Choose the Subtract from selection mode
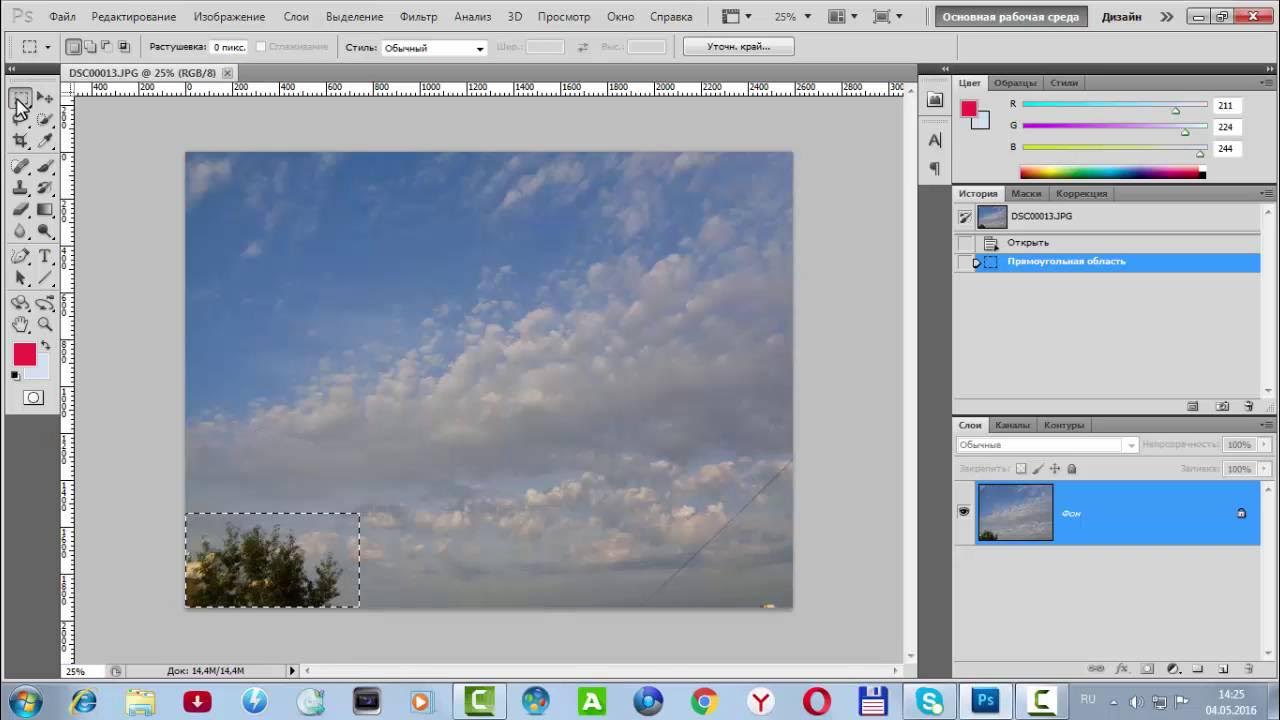Screen dimensions: 1280x720 point(107,47)
